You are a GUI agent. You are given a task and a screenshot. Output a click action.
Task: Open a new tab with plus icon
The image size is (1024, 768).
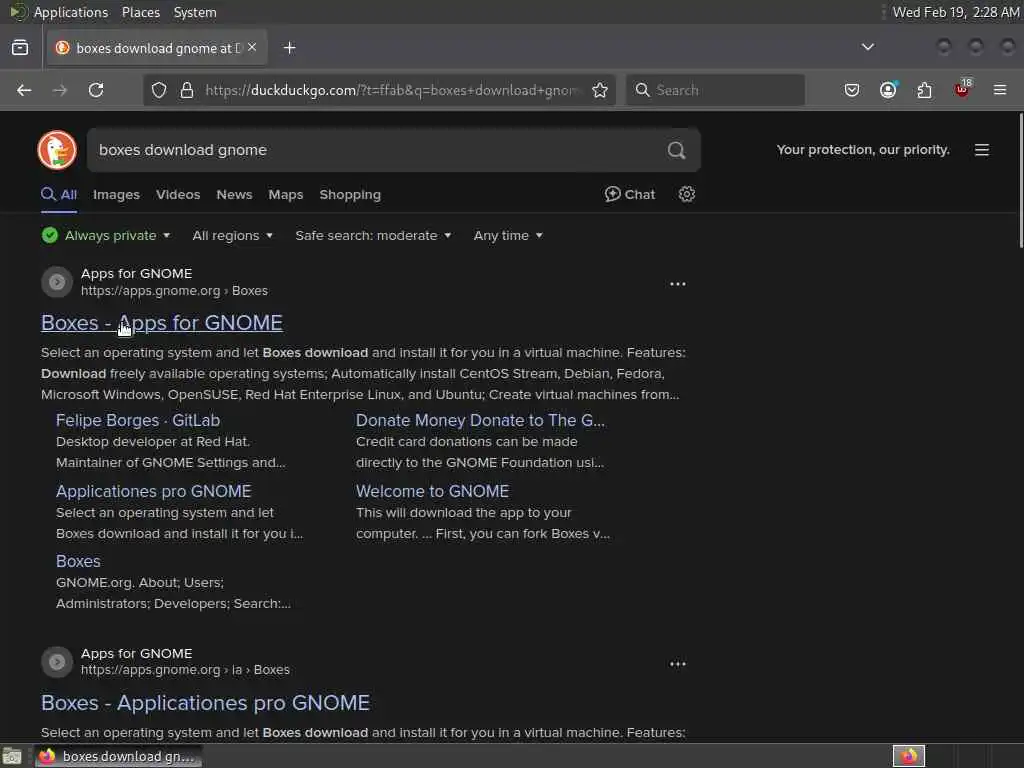290,48
